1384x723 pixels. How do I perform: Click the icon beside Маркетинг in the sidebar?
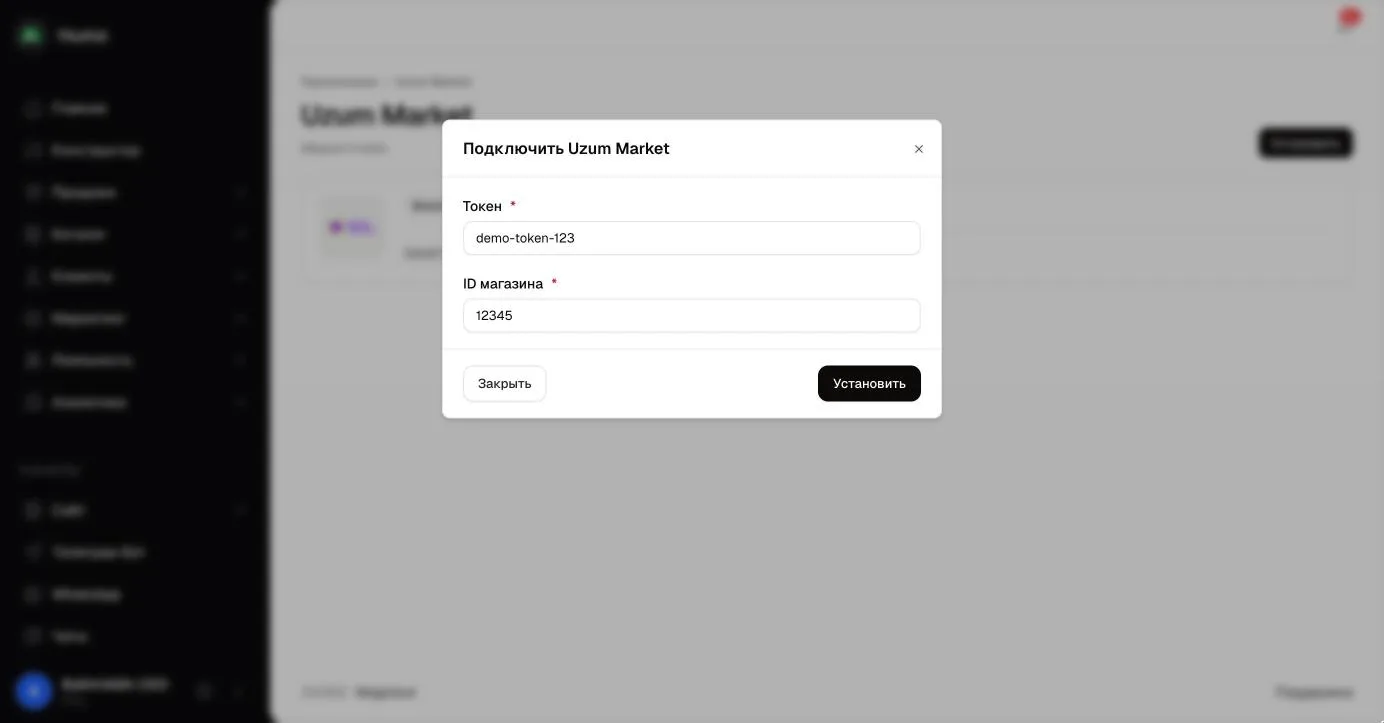pyautogui.click(x=33, y=318)
